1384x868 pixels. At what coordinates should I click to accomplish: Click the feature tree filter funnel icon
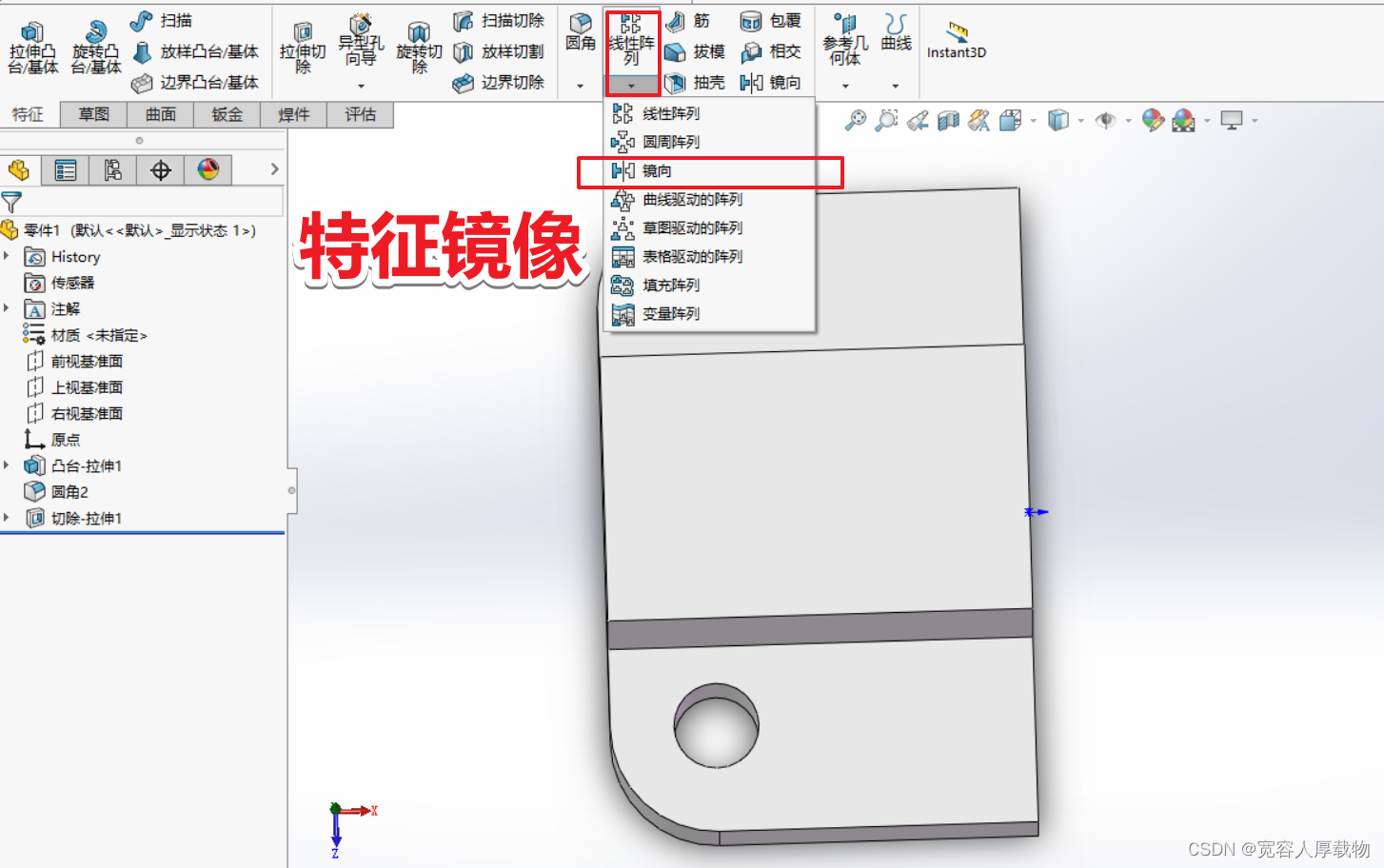coord(11,202)
